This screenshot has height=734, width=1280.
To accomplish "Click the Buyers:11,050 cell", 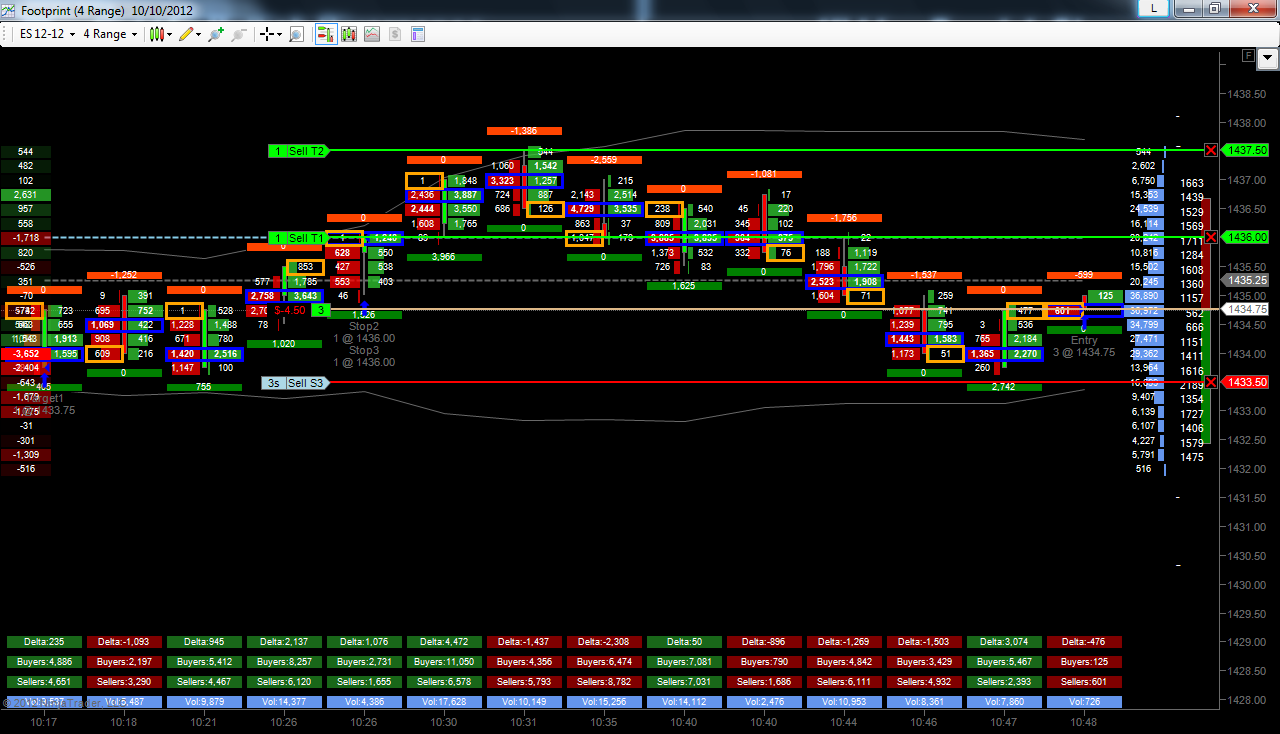I will 444,662.
